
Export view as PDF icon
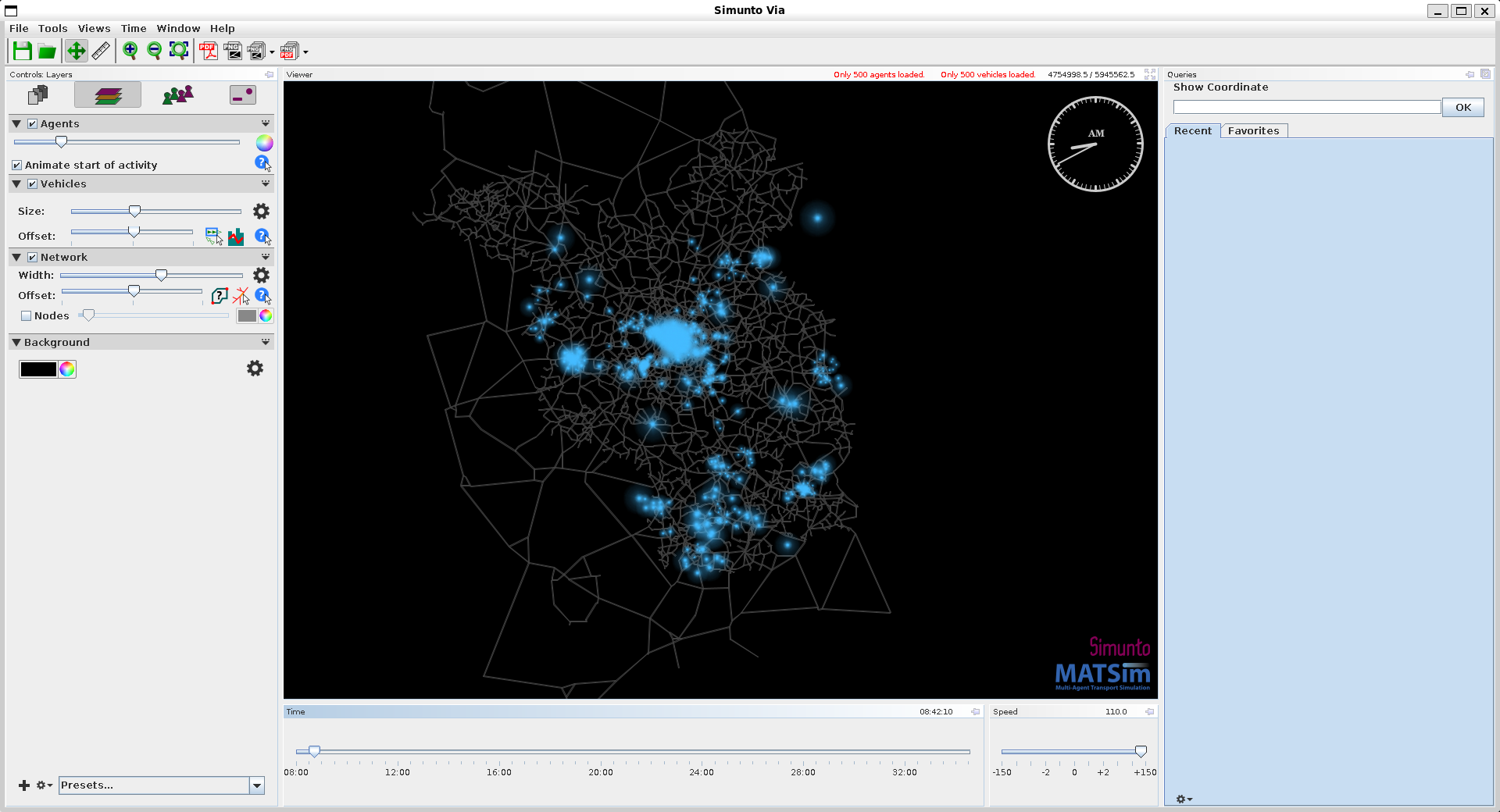click(x=208, y=52)
